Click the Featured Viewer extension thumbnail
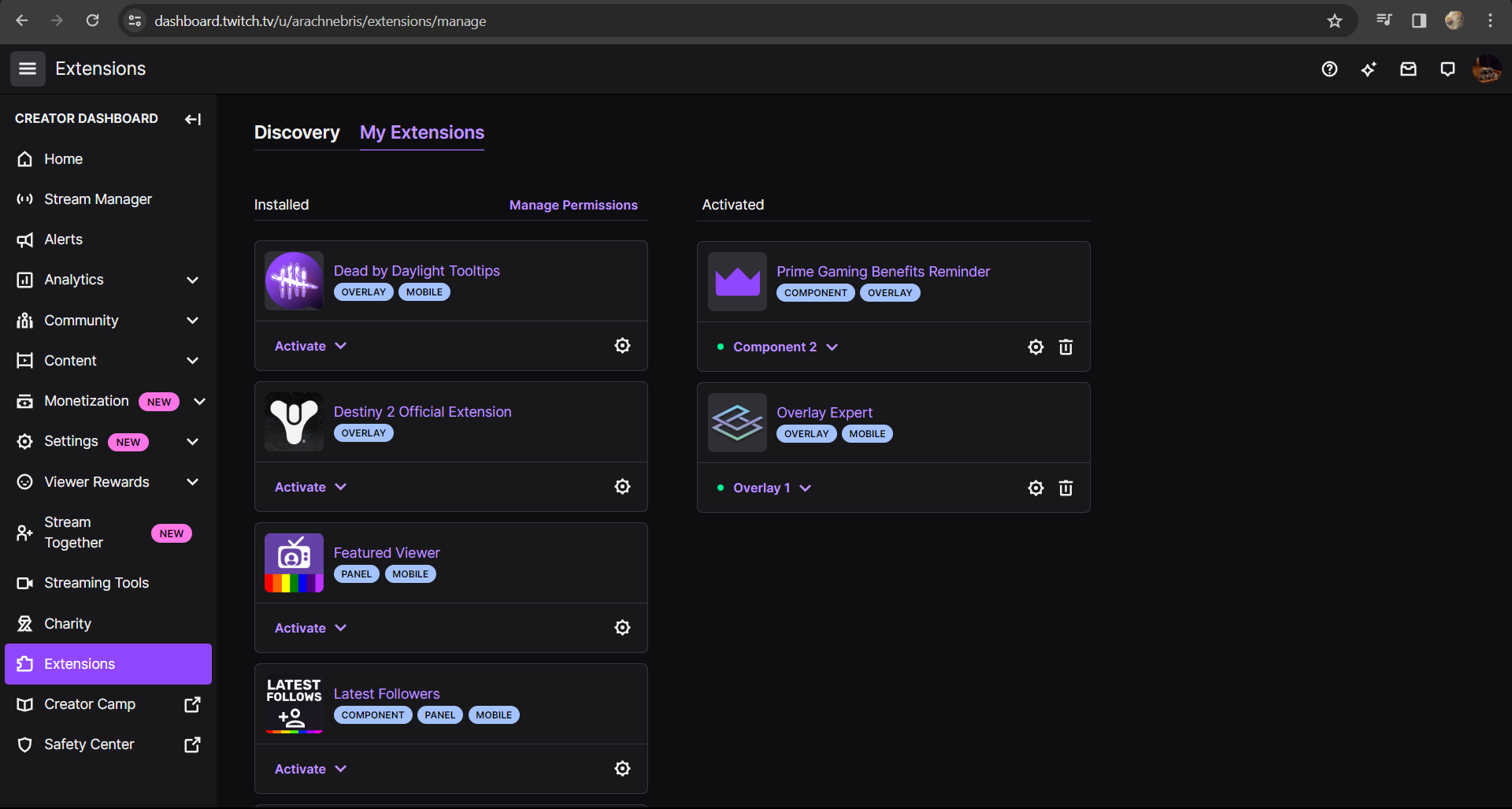 tap(294, 562)
